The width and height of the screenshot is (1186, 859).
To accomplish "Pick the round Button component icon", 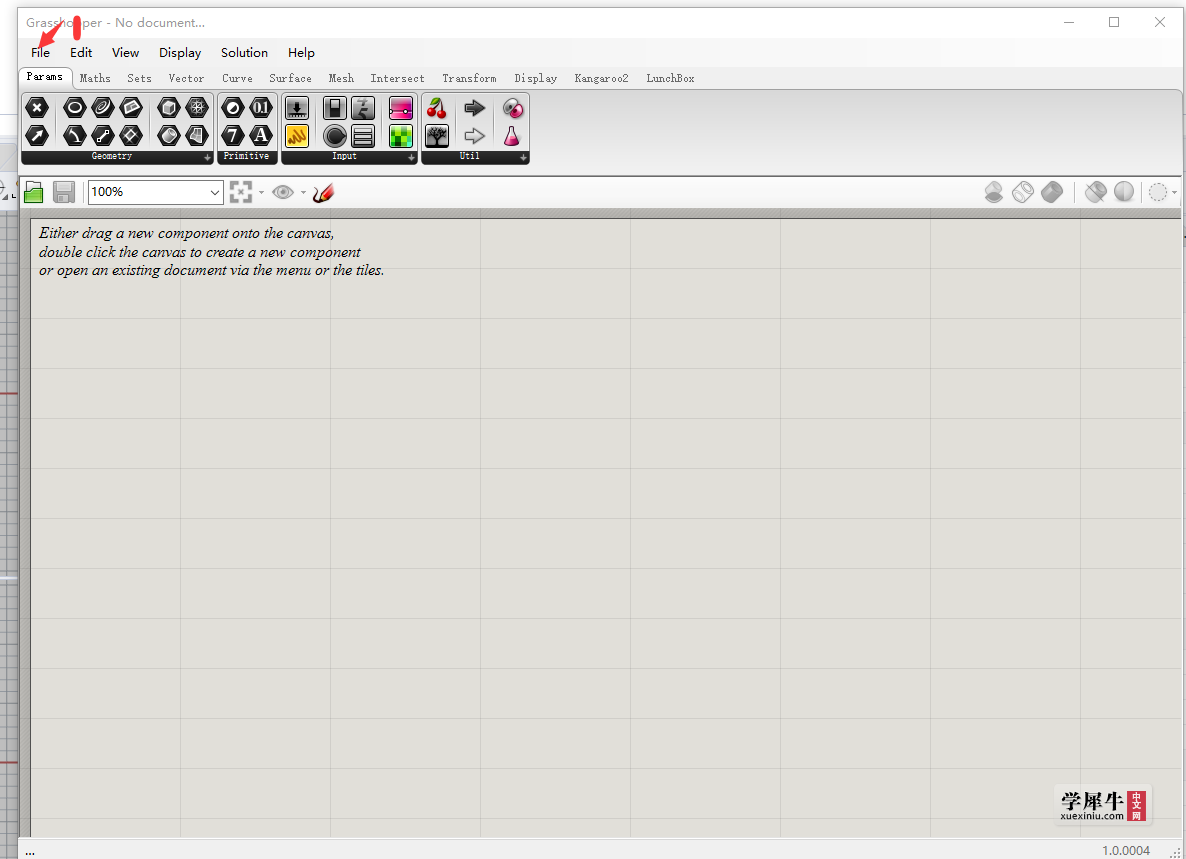I will tap(335, 135).
